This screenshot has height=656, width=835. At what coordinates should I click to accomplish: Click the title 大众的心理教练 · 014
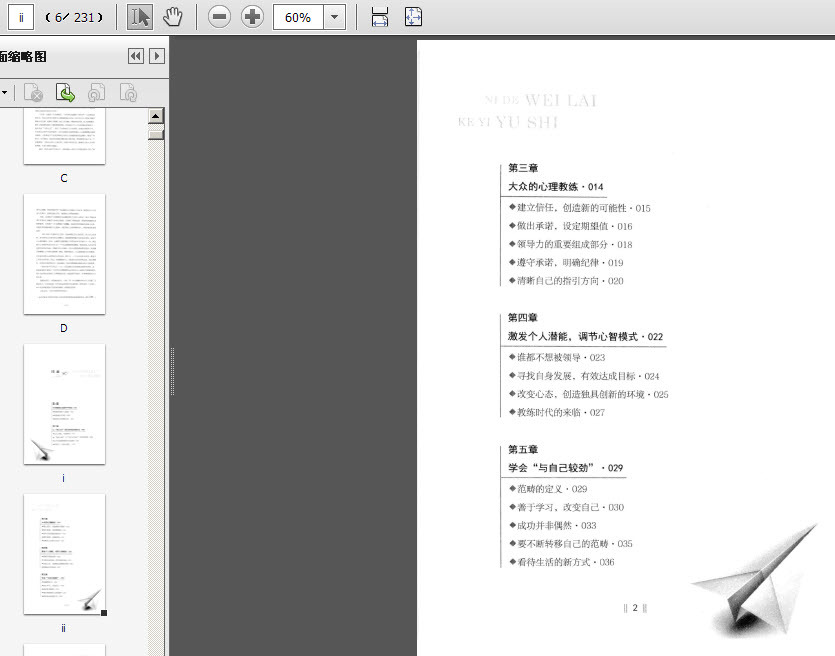(555, 186)
